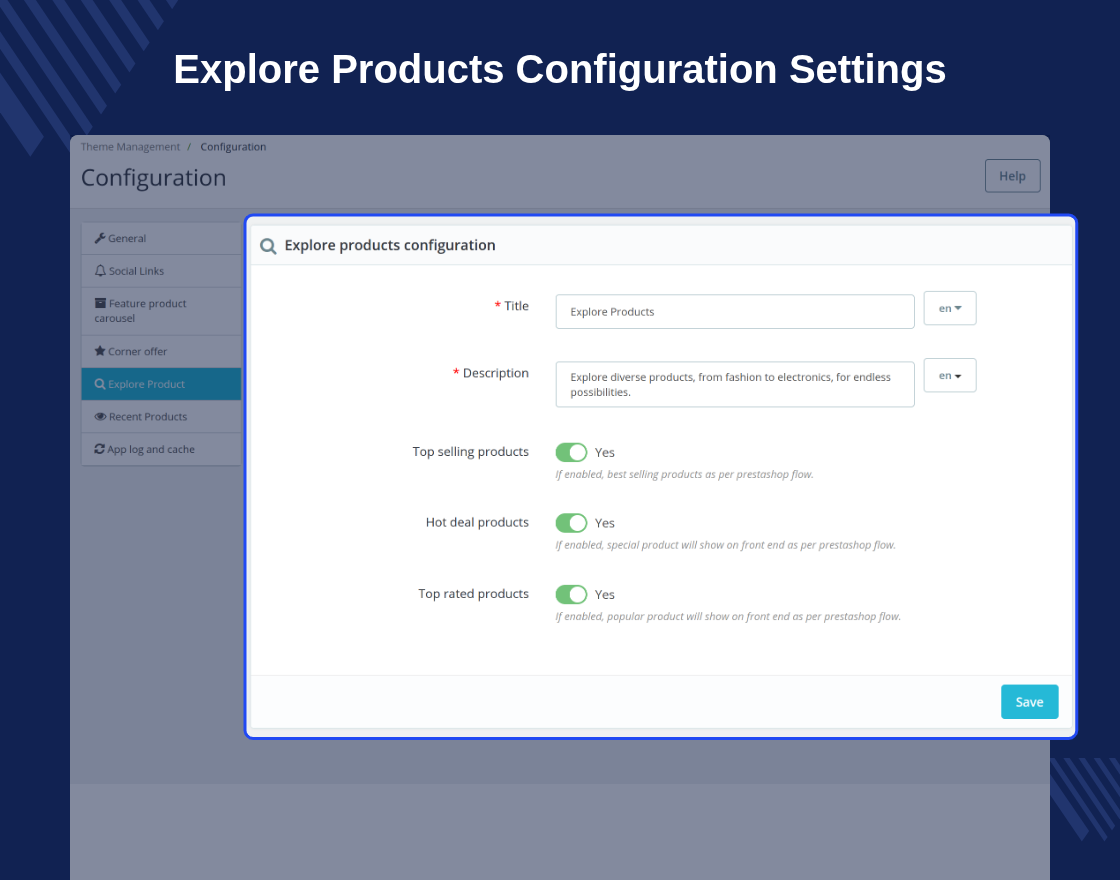Select the Explore Product tab
Viewport: 1120px width, 880px height.
(161, 384)
